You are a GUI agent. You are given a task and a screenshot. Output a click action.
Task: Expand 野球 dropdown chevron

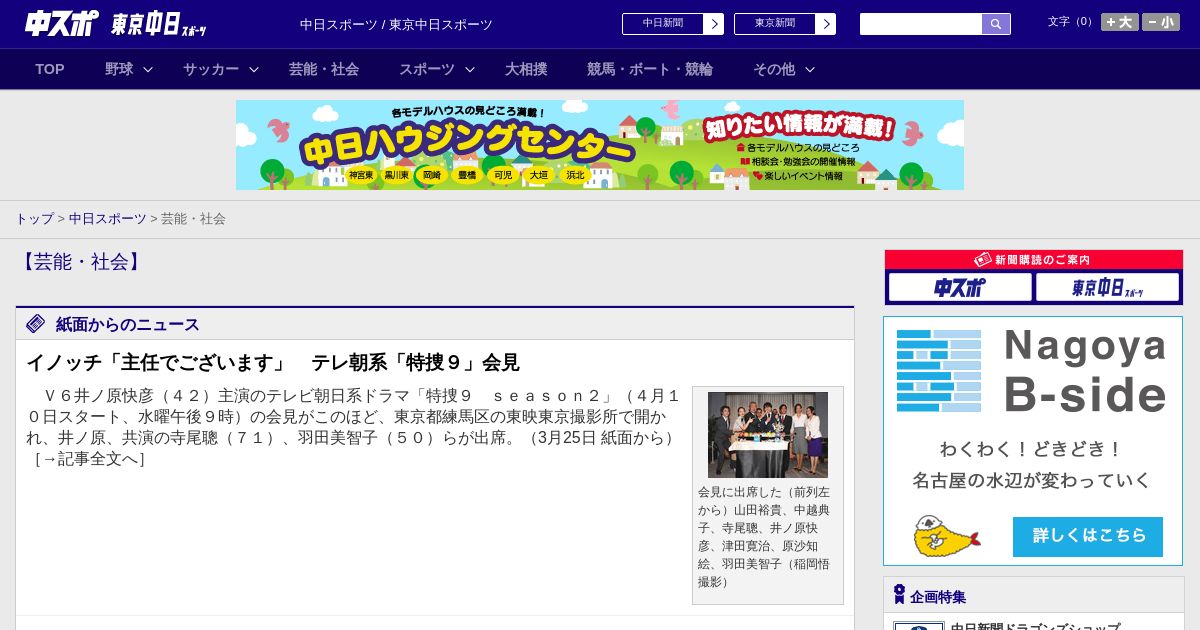148,69
